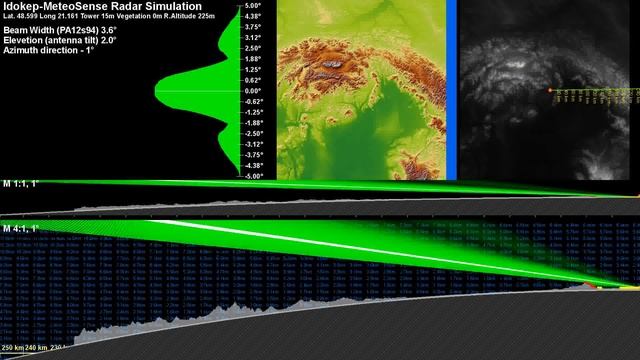
Task: Click the 0.00° beam axis label
Action: 253,91
